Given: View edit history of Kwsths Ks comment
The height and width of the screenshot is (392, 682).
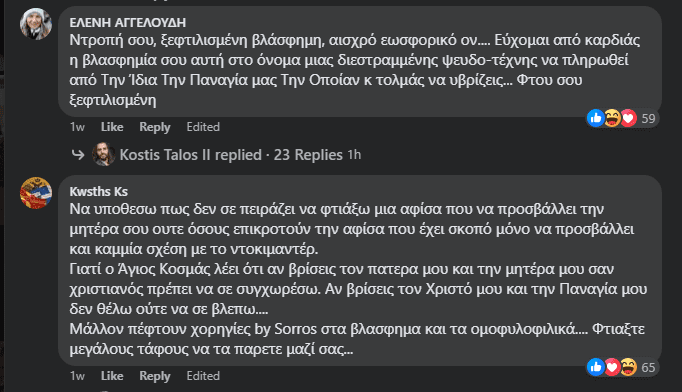Looking at the screenshot, I should pos(203,375).
